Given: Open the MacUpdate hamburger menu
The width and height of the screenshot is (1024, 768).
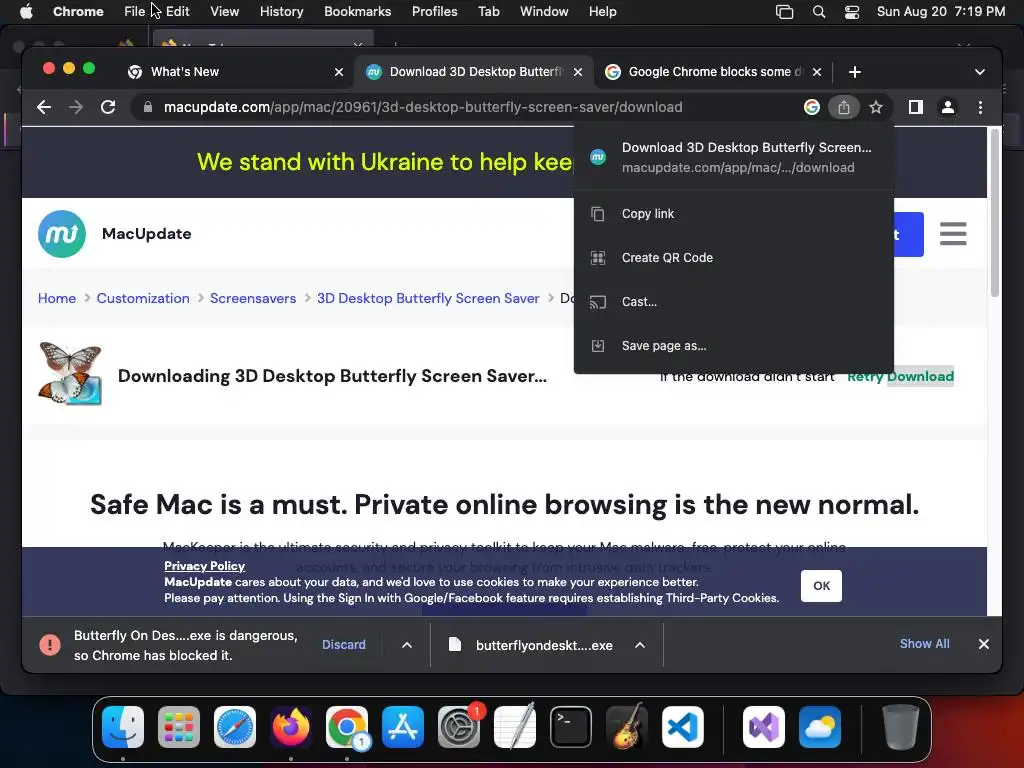Looking at the screenshot, I should tap(953, 234).
